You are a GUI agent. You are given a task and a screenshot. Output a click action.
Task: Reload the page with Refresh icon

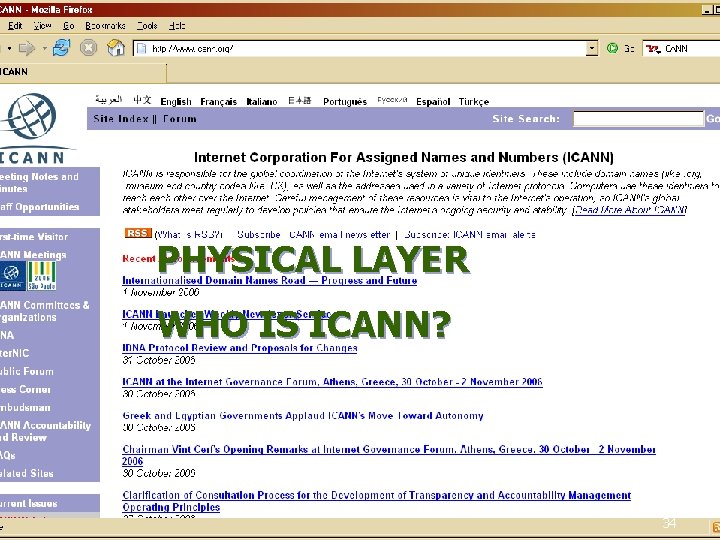coord(61,48)
